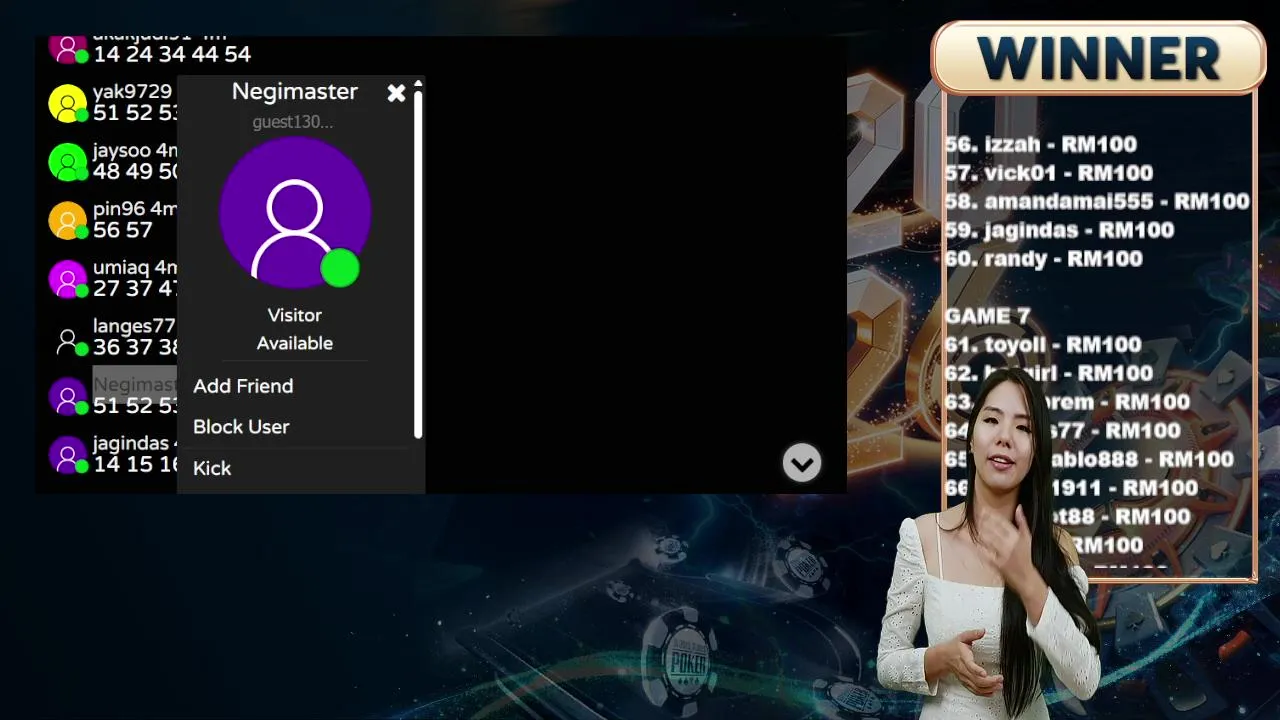Click winner entry '61. toyoll - RM100'

pos(1043,345)
